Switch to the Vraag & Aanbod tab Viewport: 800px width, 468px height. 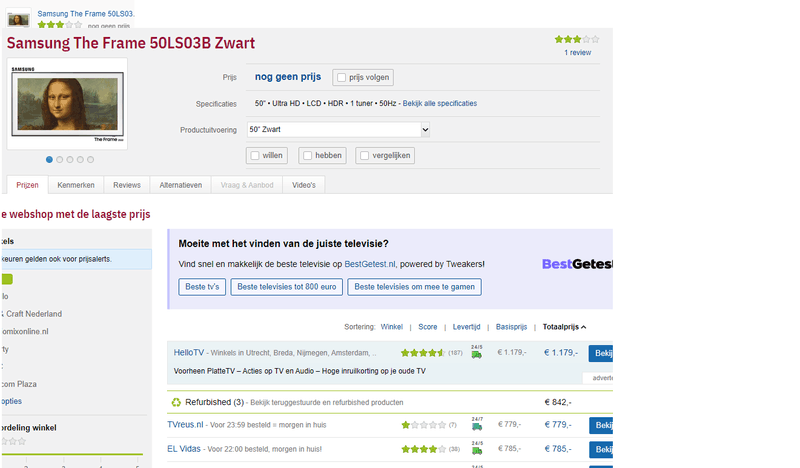pos(247,185)
